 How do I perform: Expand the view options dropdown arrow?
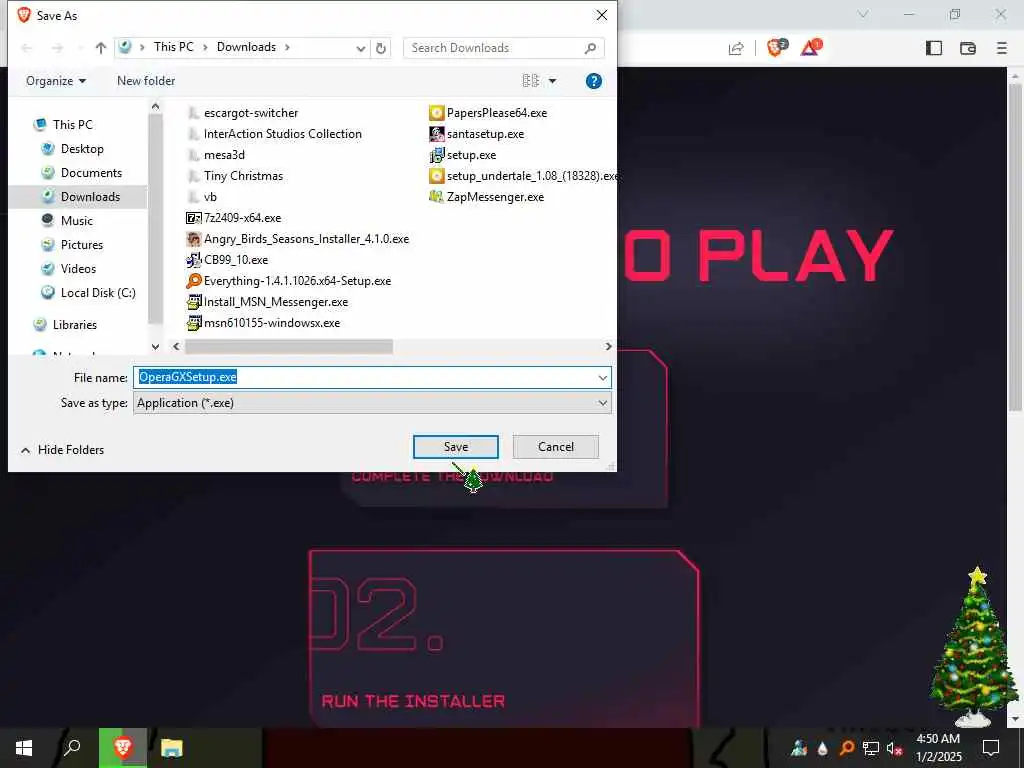(x=552, y=81)
